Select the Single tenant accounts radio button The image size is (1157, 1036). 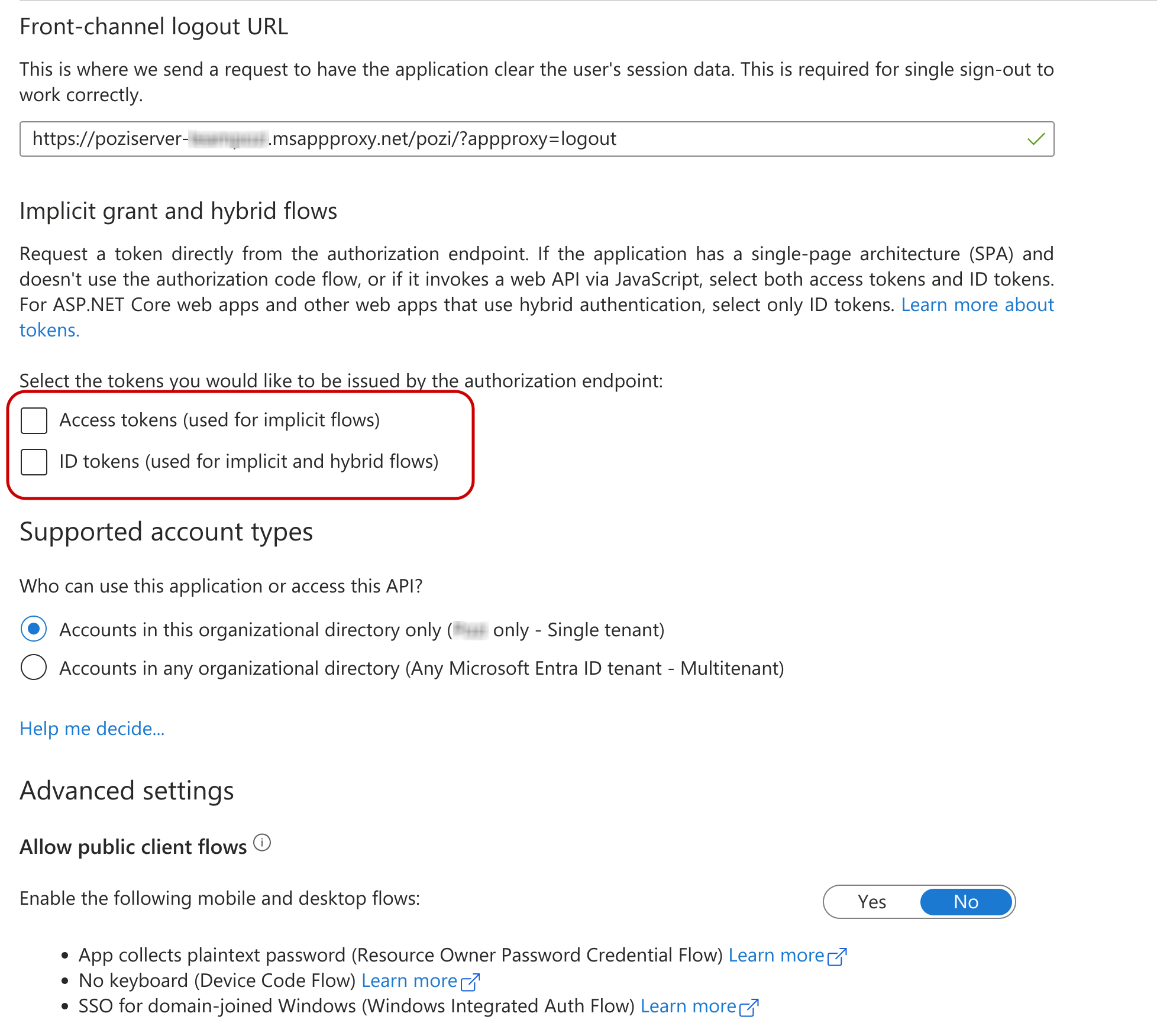coord(34,629)
